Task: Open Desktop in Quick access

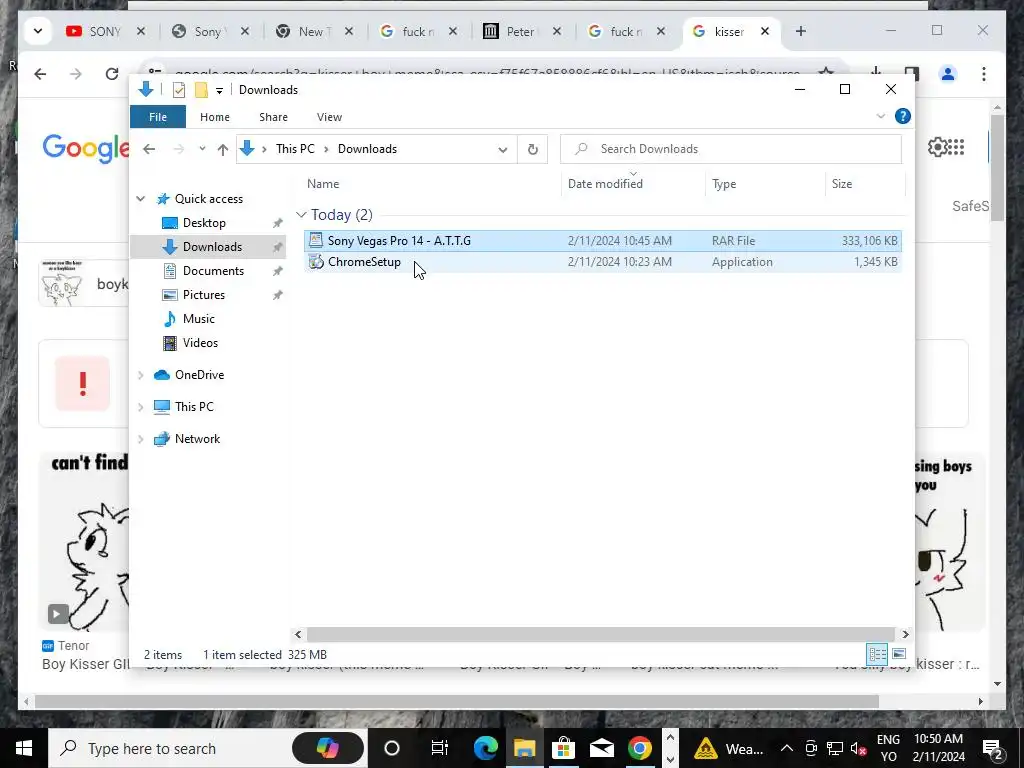Action: pyautogui.click(x=204, y=223)
